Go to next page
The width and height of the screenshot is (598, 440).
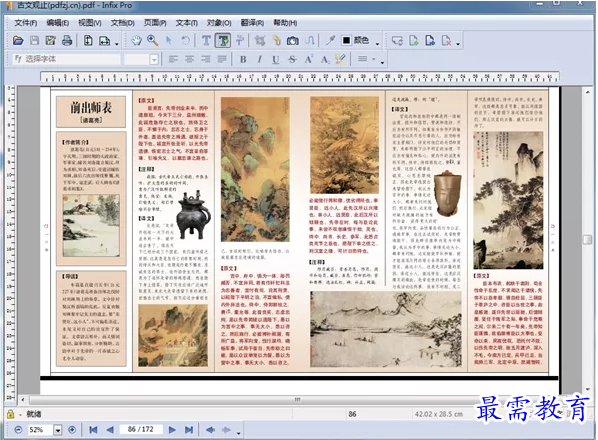point(172,430)
